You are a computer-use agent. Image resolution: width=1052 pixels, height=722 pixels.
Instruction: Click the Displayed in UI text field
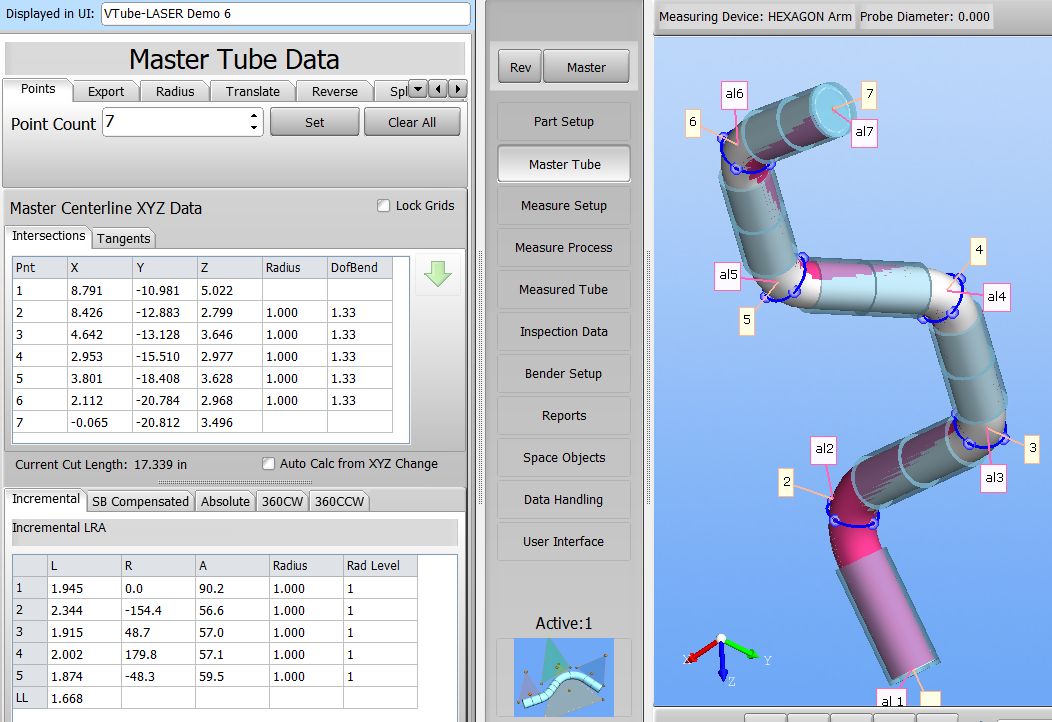coord(285,14)
